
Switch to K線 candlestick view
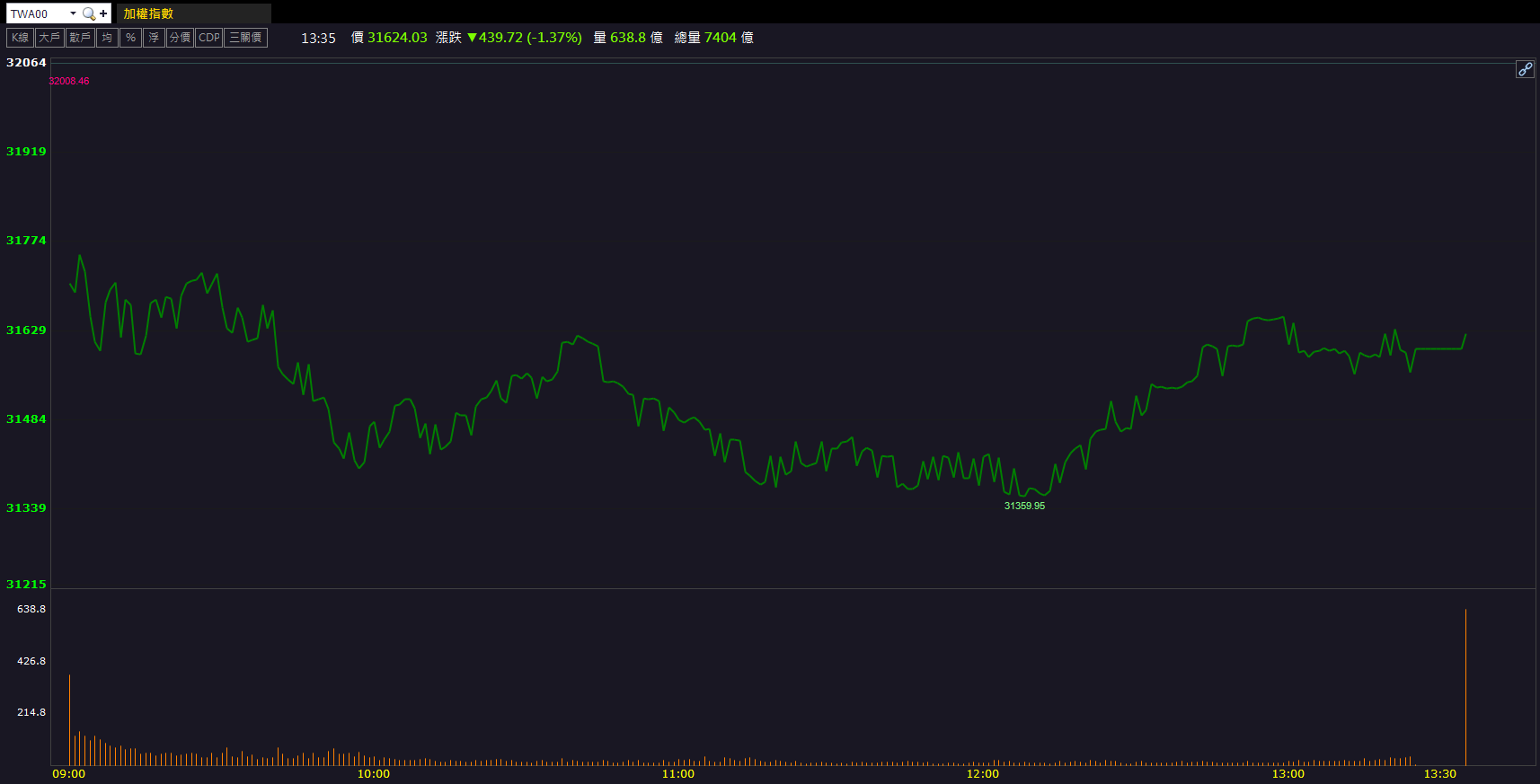tap(20, 38)
